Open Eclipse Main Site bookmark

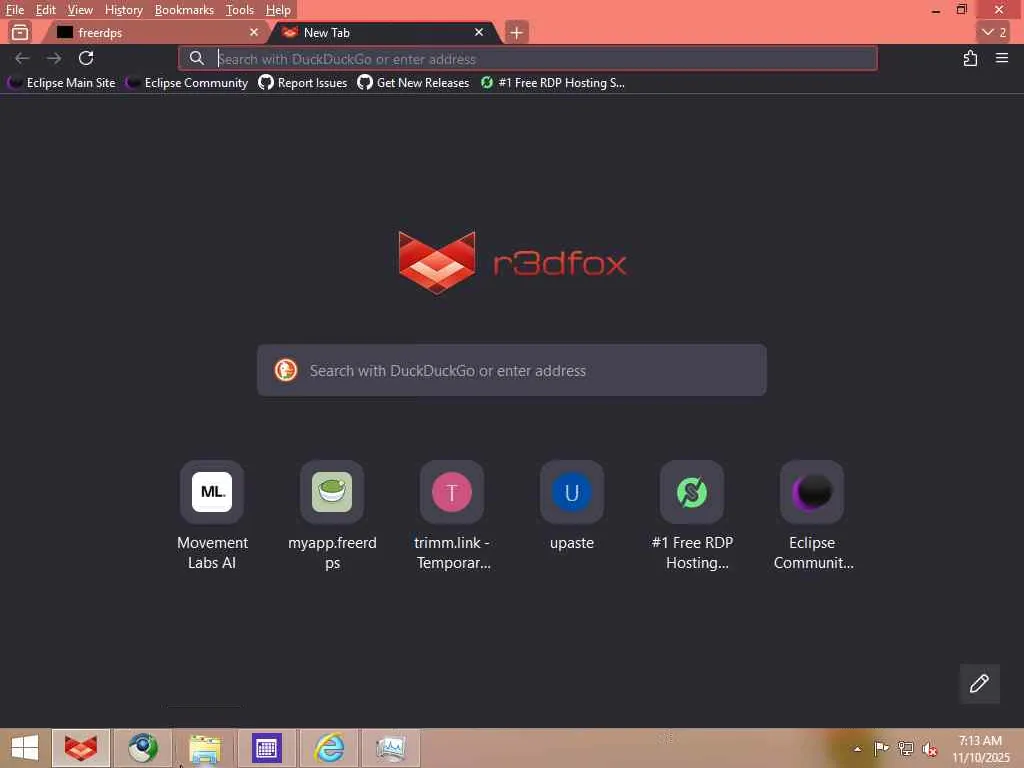click(61, 83)
